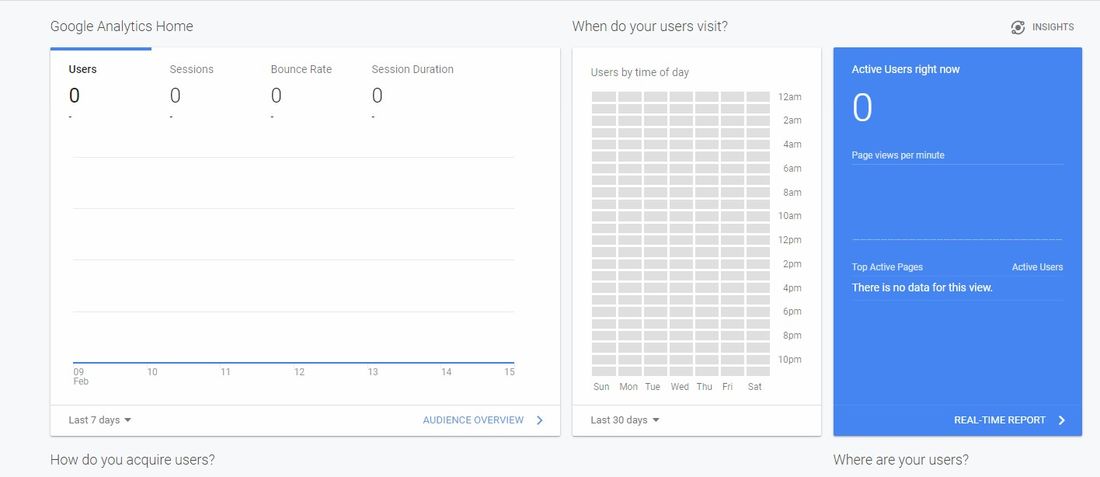
Task: Click the 12am label on heatmap
Action: pos(790,97)
